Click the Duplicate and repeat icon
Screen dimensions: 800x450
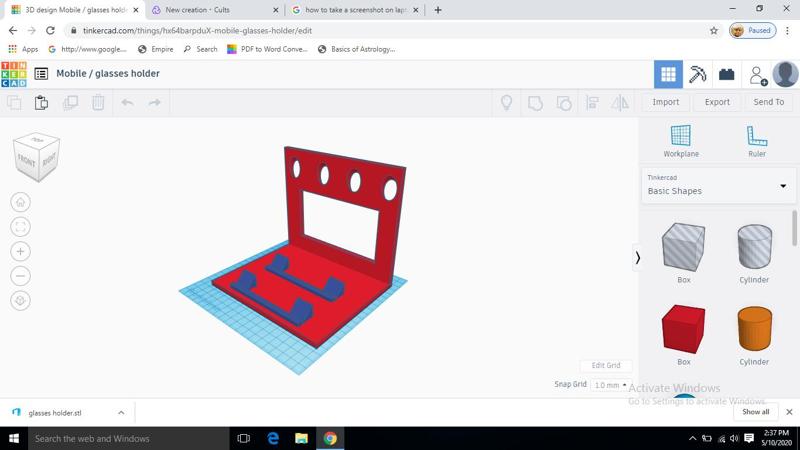70,103
